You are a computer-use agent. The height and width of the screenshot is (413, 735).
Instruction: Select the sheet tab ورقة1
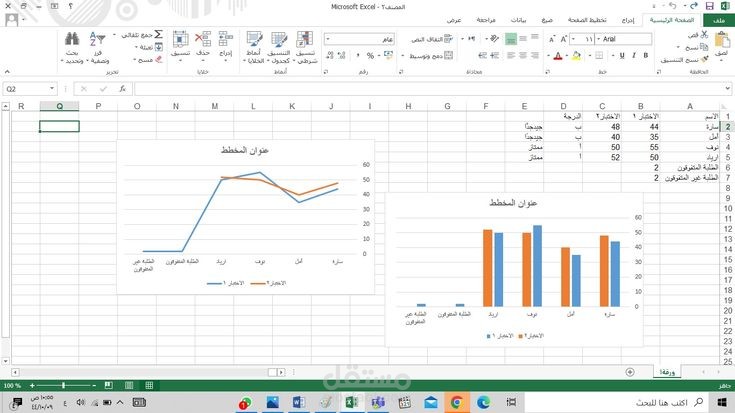coord(667,372)
